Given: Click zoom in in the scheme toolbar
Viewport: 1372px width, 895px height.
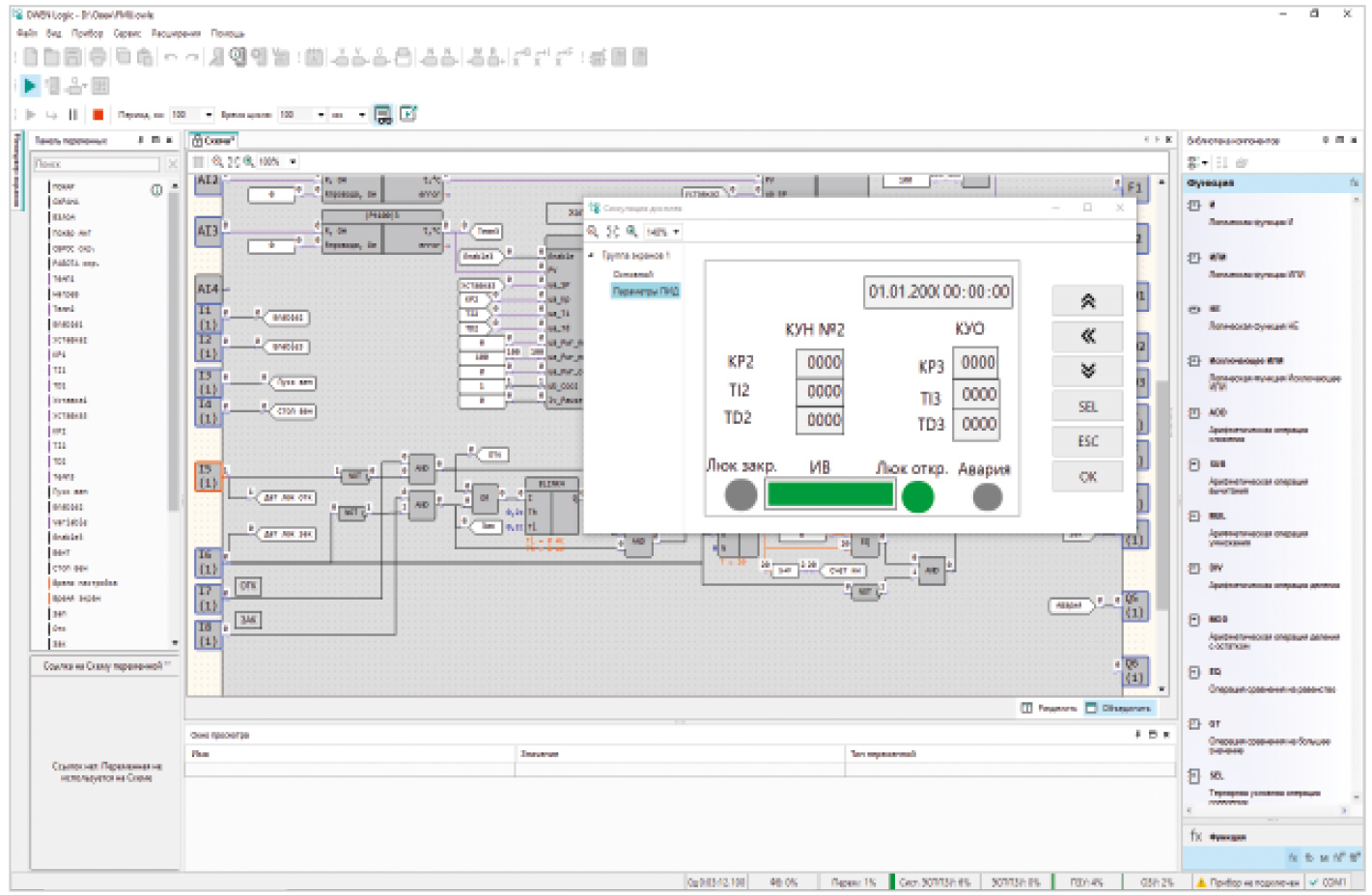Looking at the screenshot, I should pyautogui.click(x=249, y=162).
